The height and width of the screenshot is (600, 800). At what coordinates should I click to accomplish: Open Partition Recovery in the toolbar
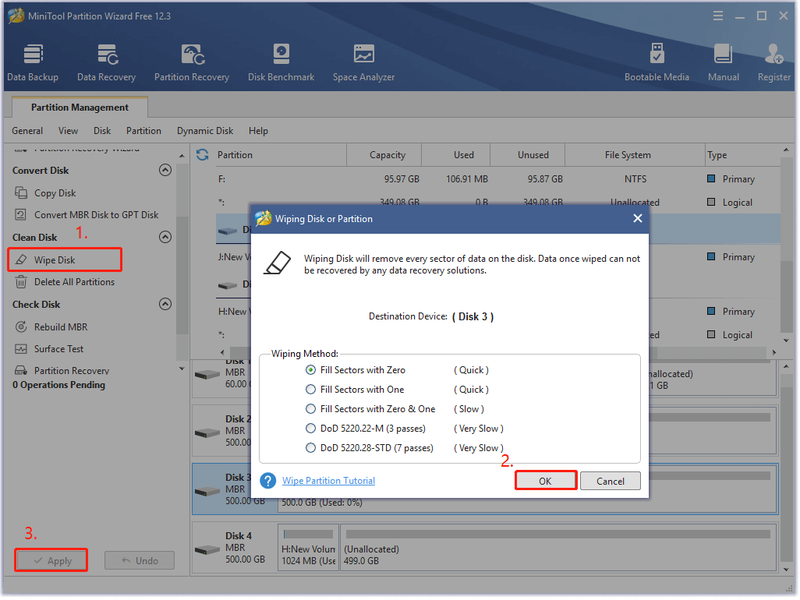coord(192,63)
